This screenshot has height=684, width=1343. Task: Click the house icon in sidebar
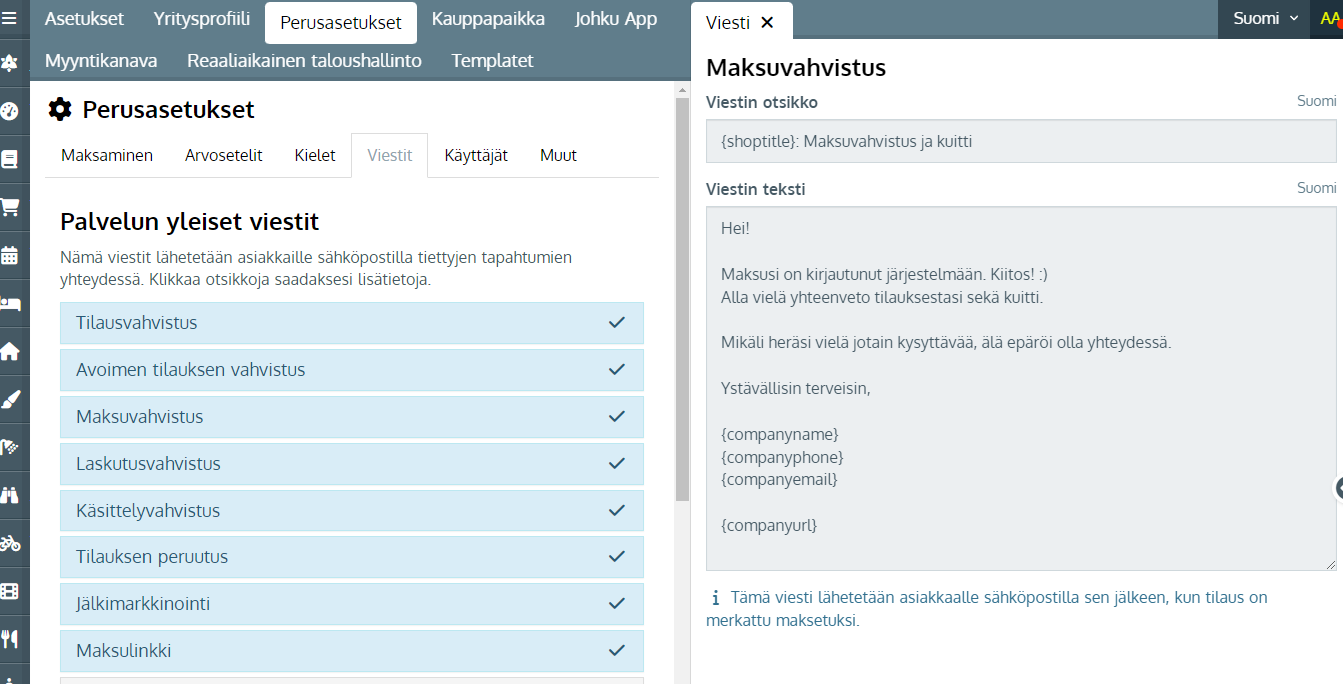[x=10, y=351]
